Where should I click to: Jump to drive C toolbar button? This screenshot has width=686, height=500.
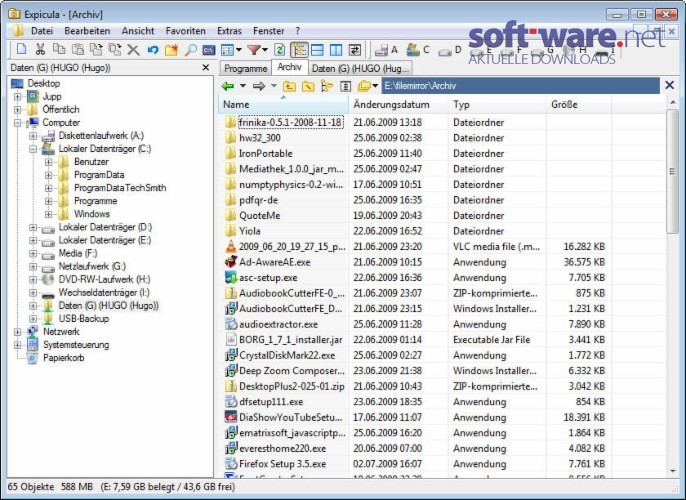tap(418, 49)
